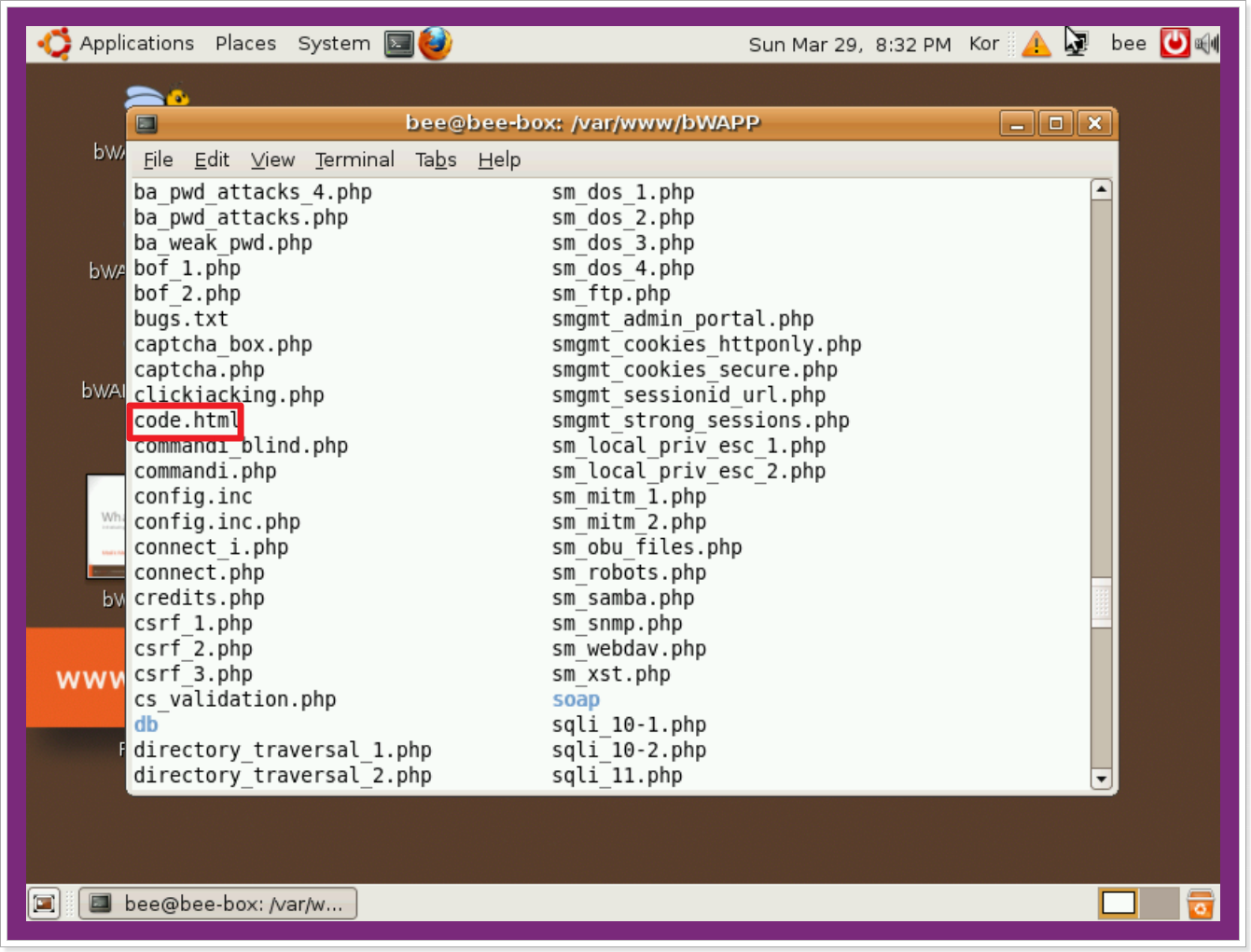Click code.html in the listing
This screenshot has width=1251, height=952.
[x=186, y=421]
